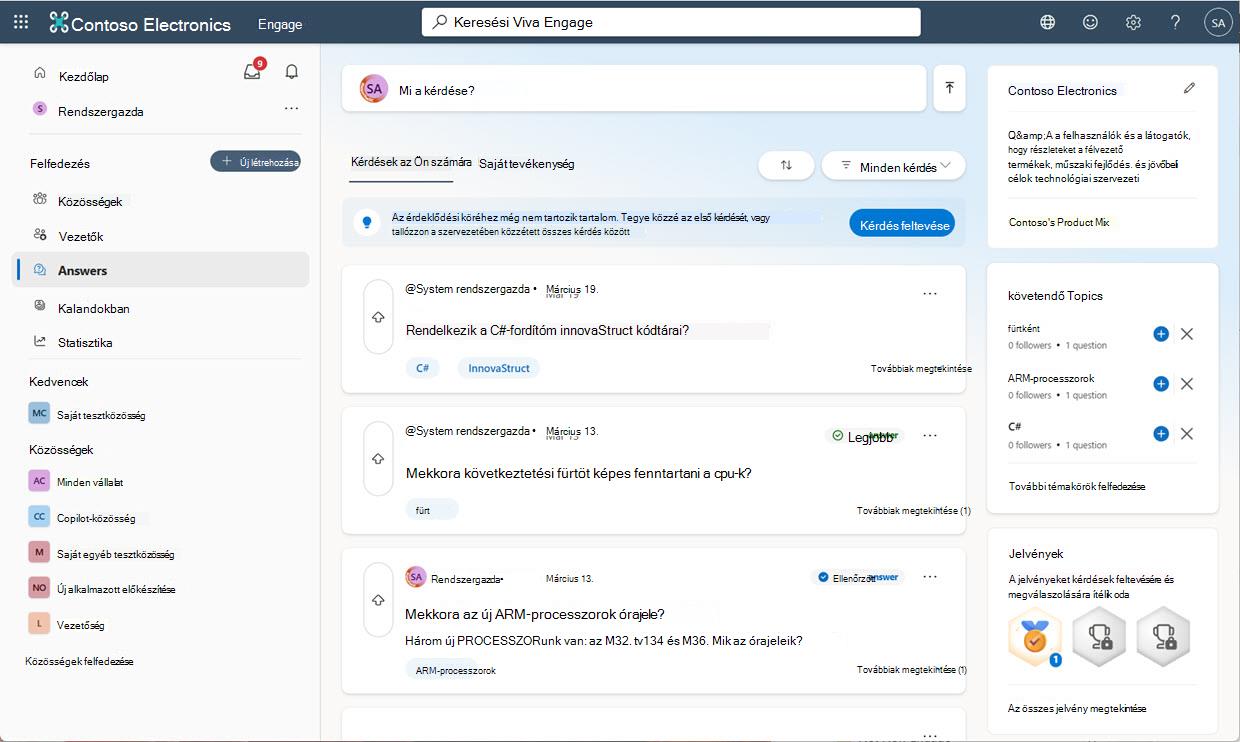
Task: Click the Kérdés feltevése button
Action: [901, 224]
